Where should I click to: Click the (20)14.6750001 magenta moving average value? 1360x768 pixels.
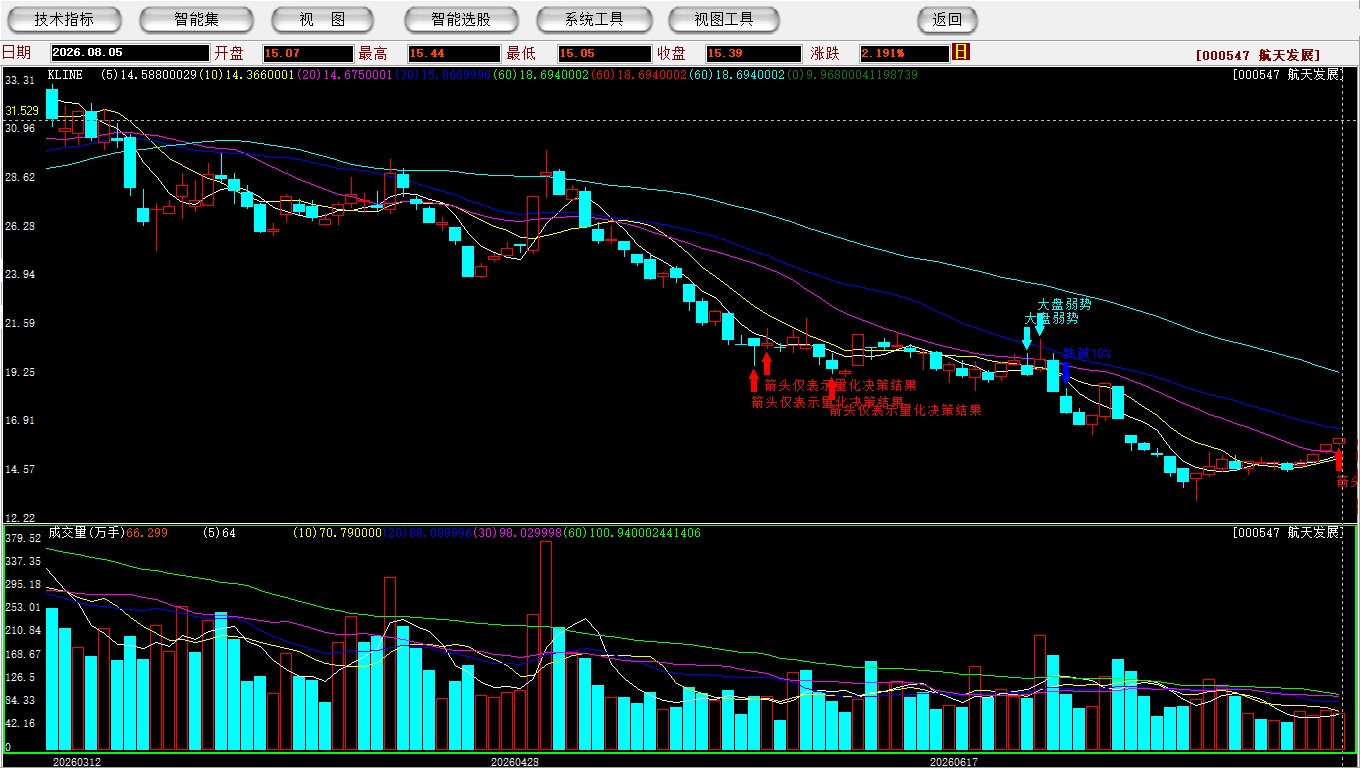(346, 75)
